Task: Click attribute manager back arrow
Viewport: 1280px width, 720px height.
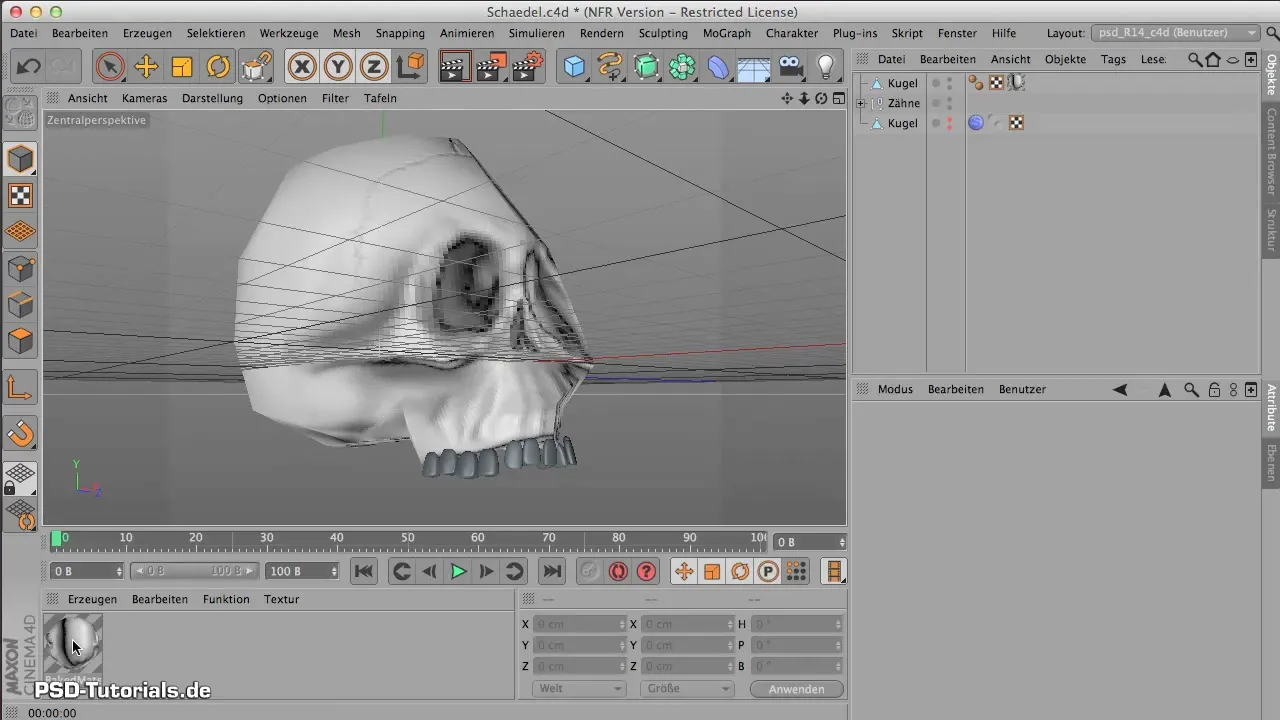Action: pos(1121,389)
